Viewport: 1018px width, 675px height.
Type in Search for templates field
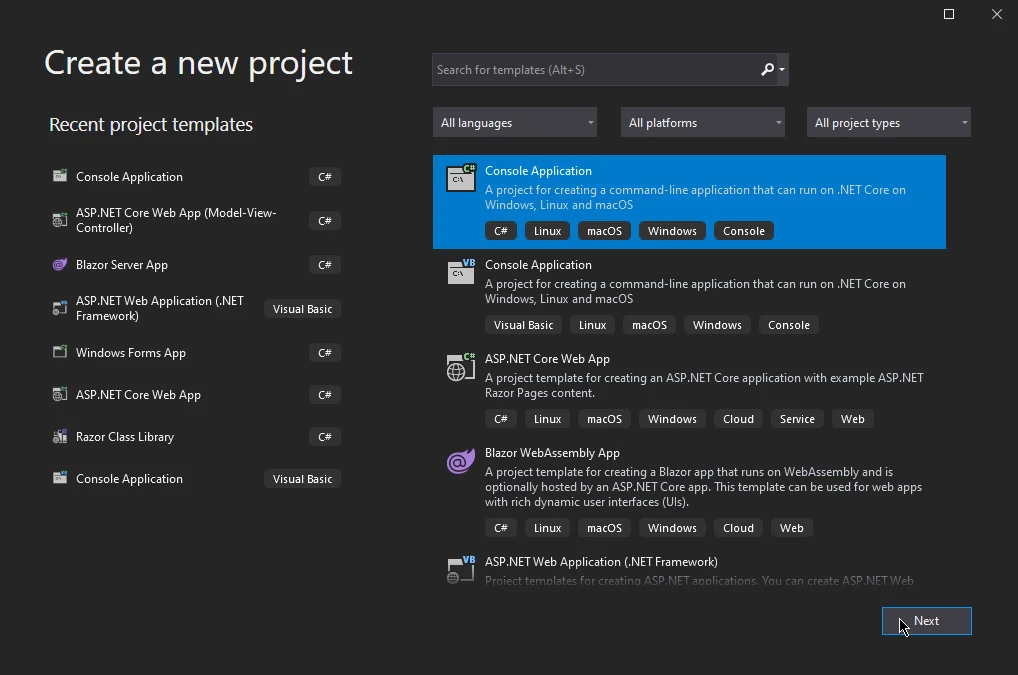[595, 70]
